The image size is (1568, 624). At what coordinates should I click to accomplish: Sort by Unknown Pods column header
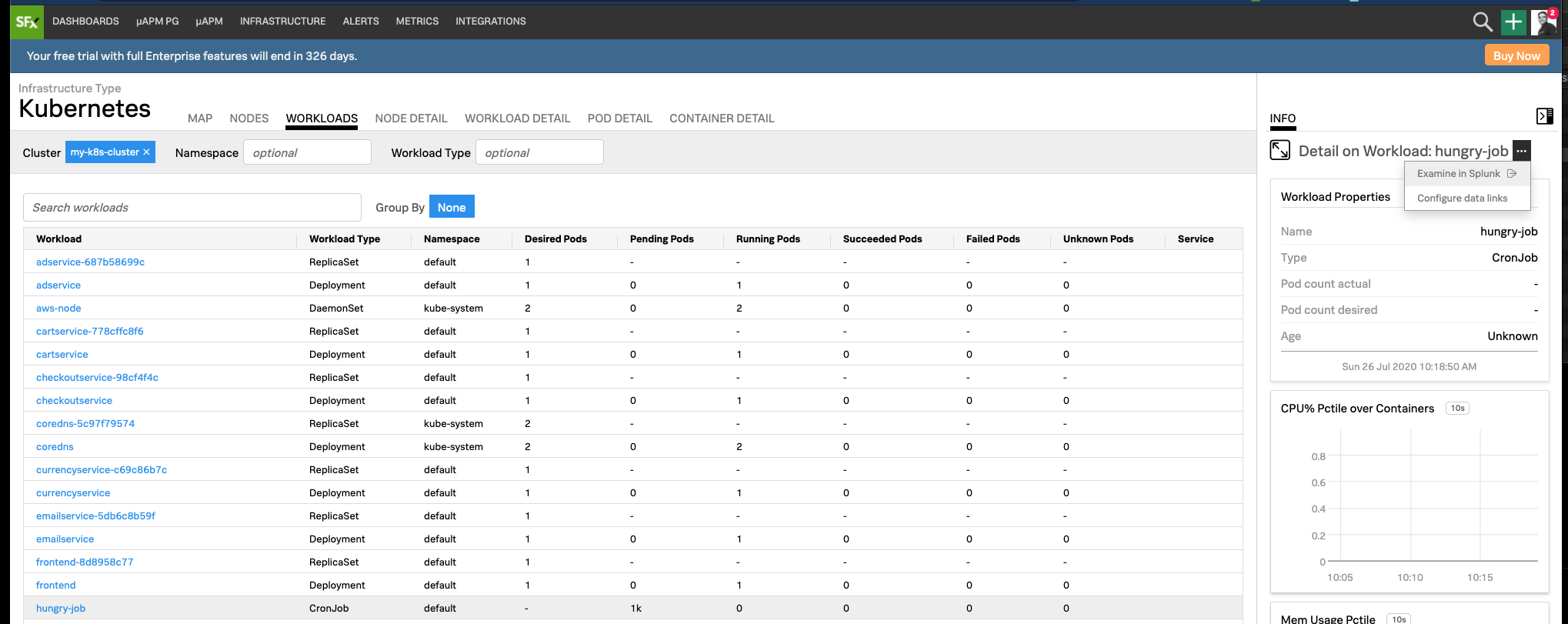[1098, 239]
